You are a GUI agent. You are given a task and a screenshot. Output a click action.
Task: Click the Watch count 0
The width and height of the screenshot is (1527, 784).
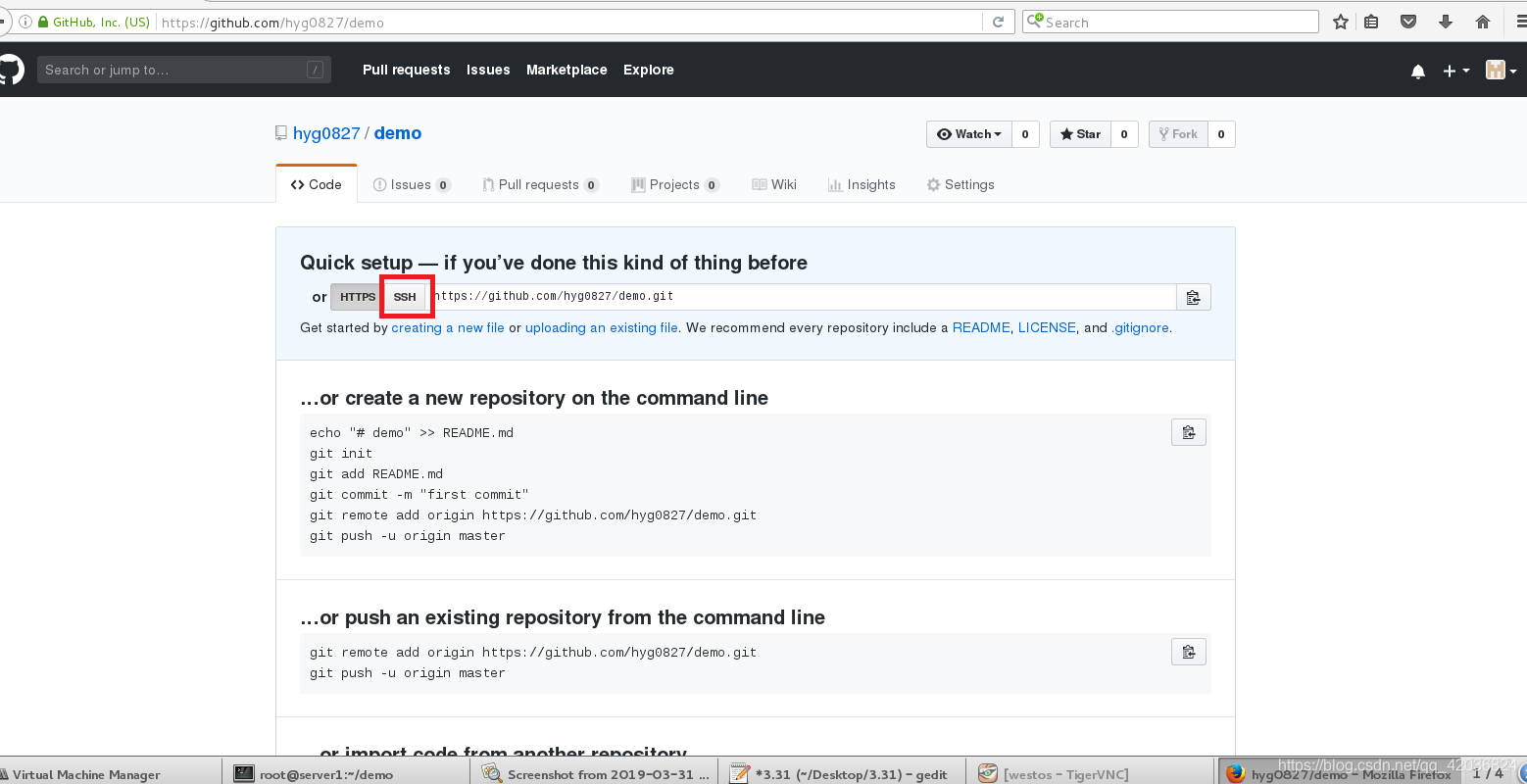coord(1025,134)
